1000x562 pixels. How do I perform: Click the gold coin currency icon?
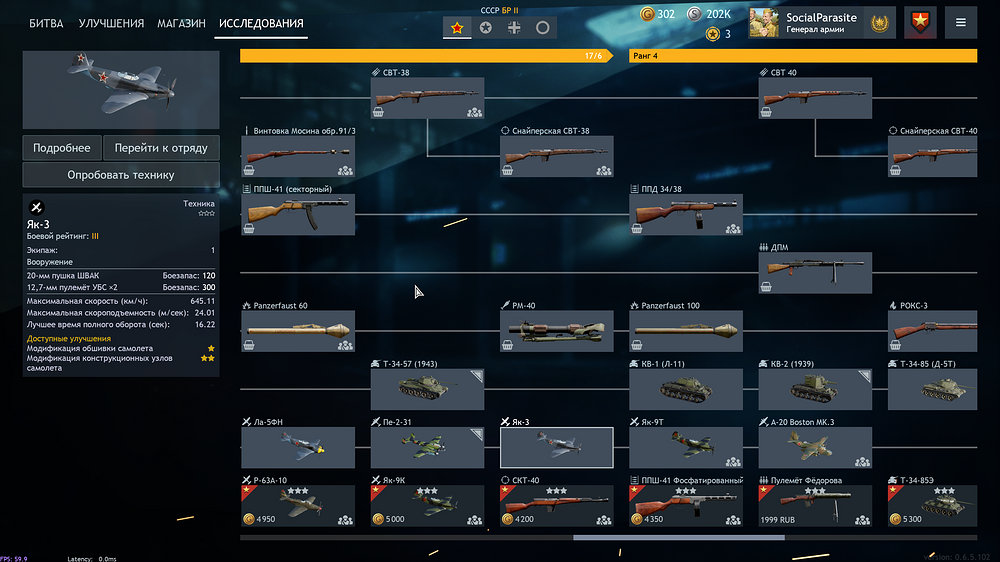pyautogui.click(x=647, y=14)
